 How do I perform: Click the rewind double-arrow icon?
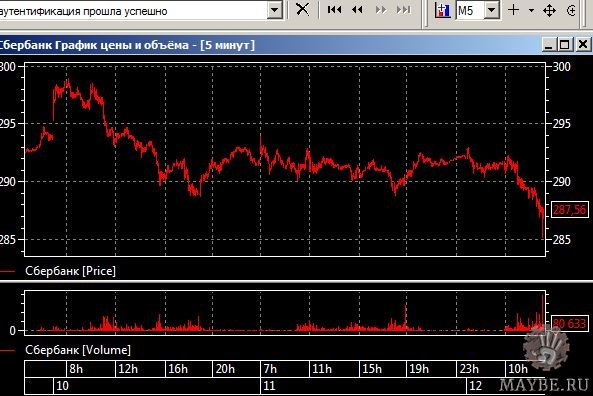pos(357,9)
